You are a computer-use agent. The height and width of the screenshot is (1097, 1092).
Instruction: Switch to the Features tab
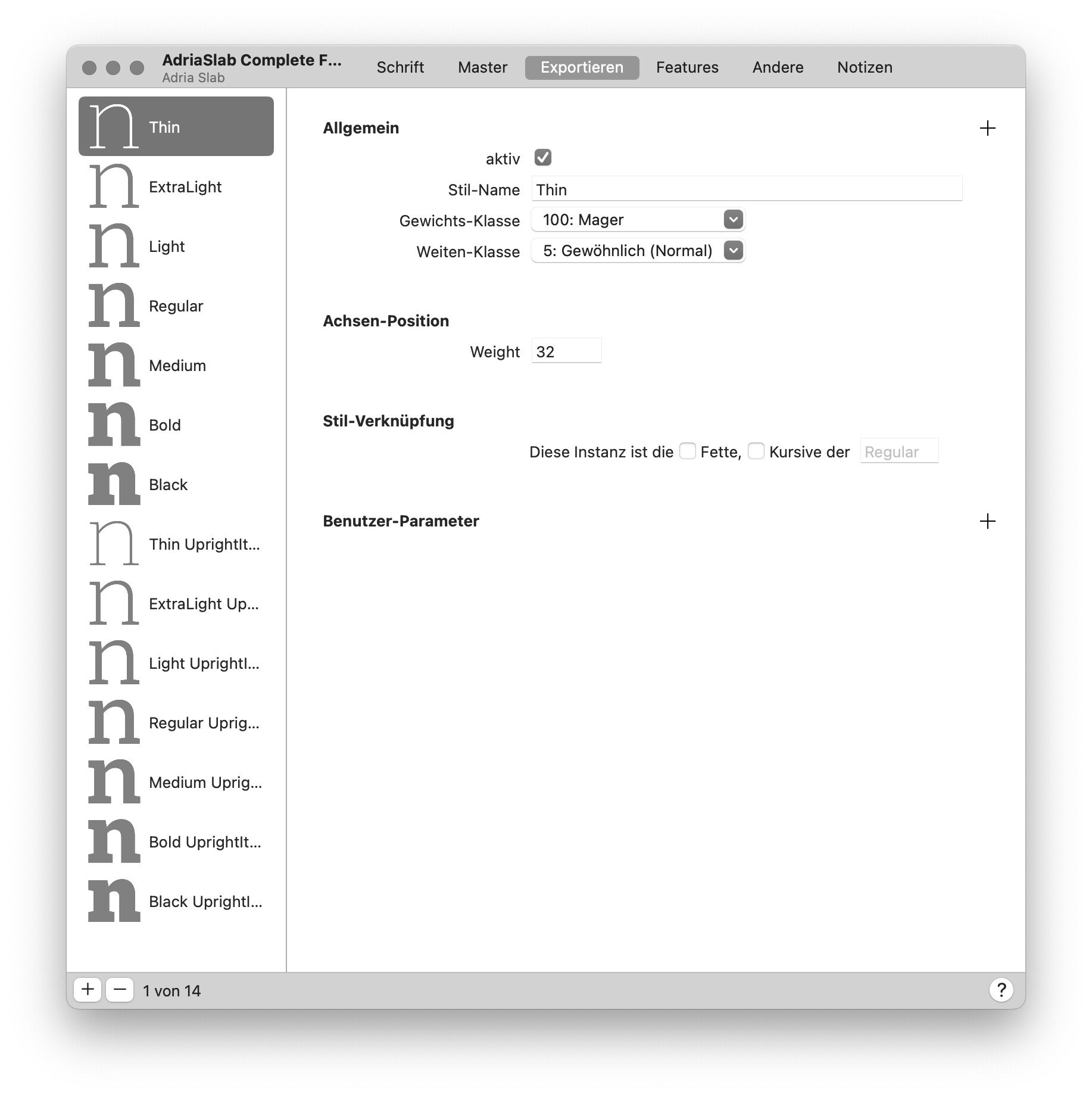[x=687, y=67]
